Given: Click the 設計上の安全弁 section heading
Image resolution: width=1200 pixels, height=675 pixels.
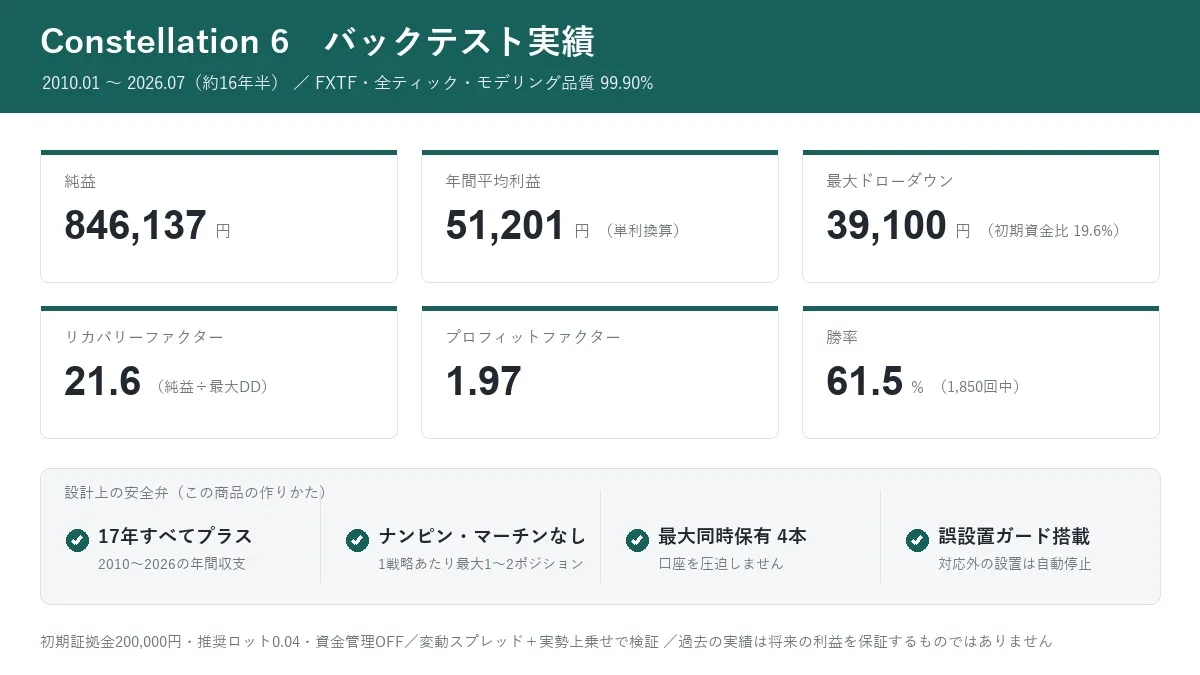Looking at the screenshot, I should tap(196, 492).
